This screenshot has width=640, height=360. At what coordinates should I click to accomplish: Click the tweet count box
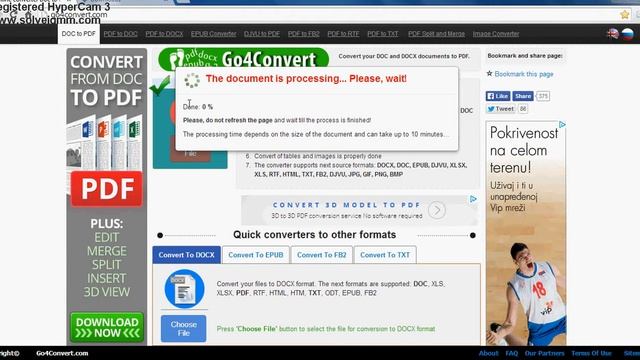pyautogui.click(x=523, y=109)
